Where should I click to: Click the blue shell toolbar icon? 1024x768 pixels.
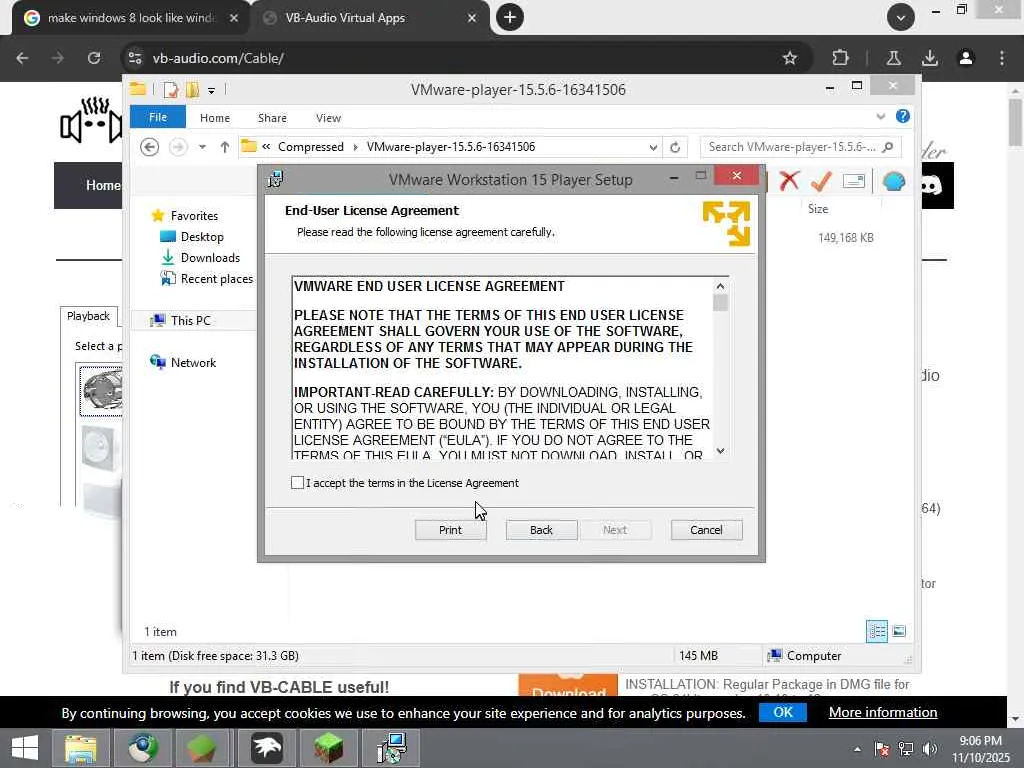point(894,181)
